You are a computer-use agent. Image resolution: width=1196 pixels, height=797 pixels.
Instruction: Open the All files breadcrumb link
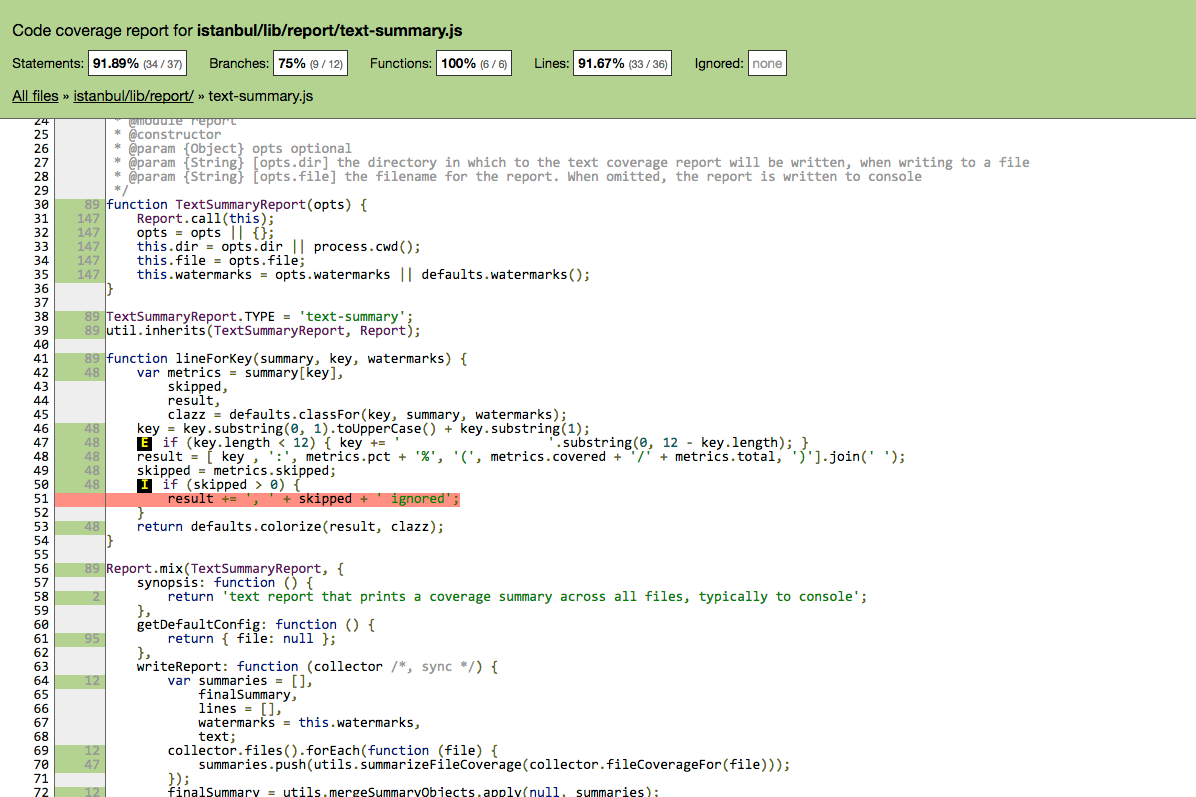coord(35,96)
